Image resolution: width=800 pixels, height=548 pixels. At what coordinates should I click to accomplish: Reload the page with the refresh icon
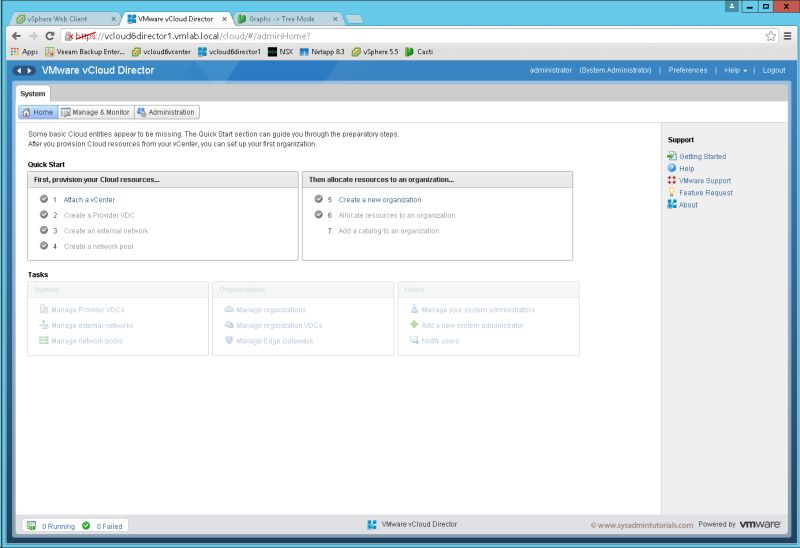49,36
